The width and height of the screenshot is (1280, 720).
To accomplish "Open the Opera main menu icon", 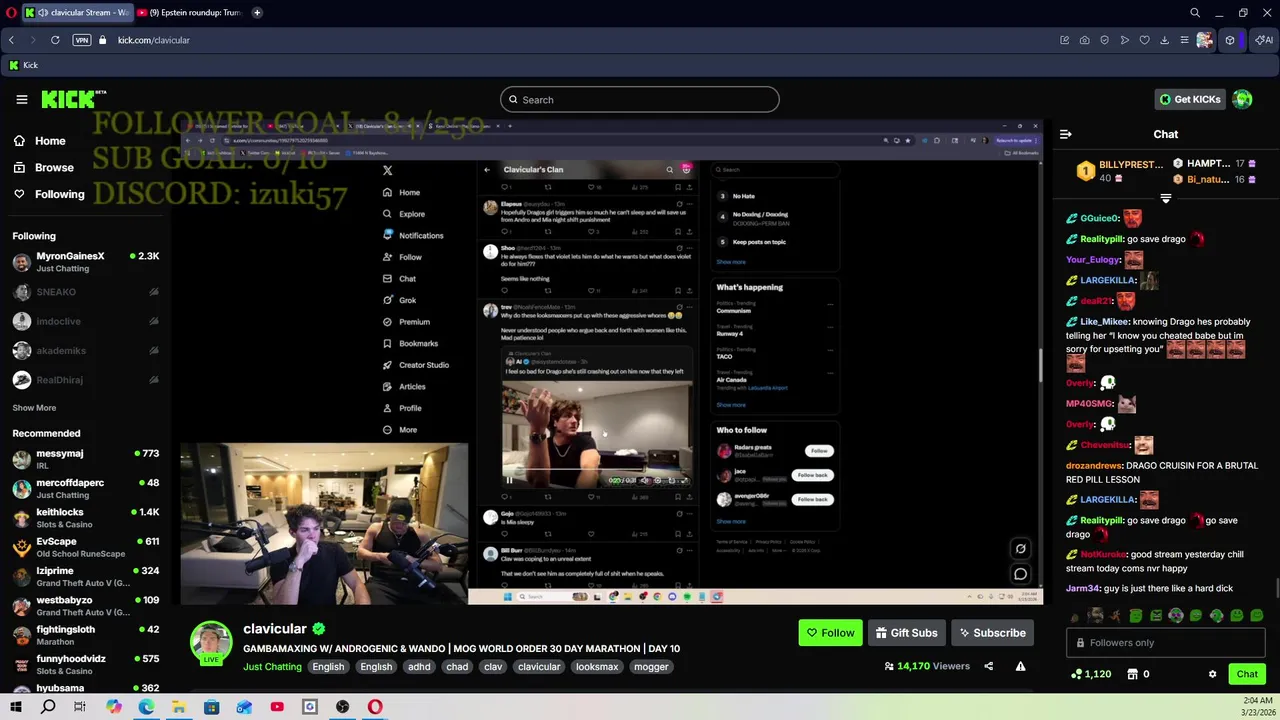I will [x=10, y=13].
